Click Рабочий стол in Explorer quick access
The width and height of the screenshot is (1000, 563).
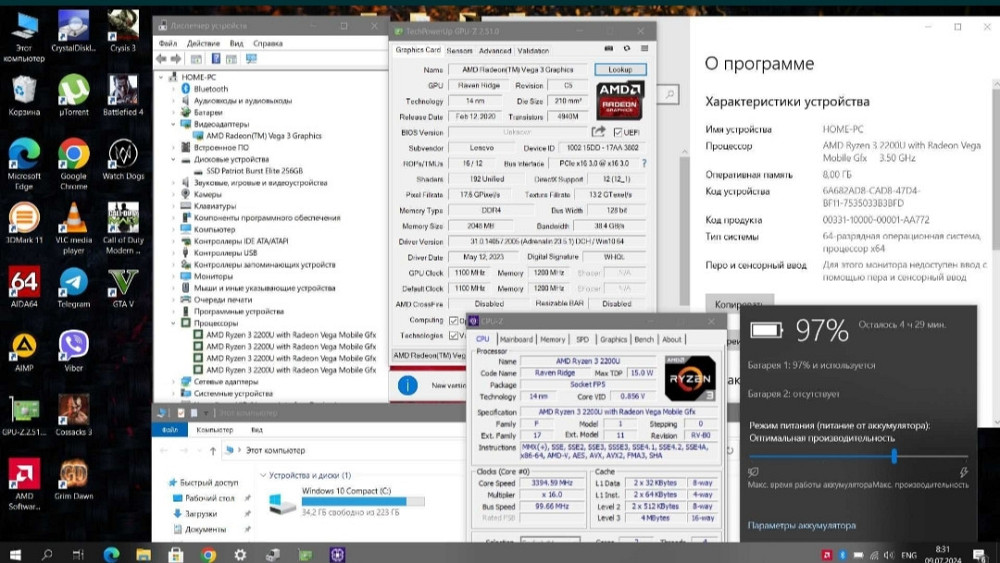210,498
